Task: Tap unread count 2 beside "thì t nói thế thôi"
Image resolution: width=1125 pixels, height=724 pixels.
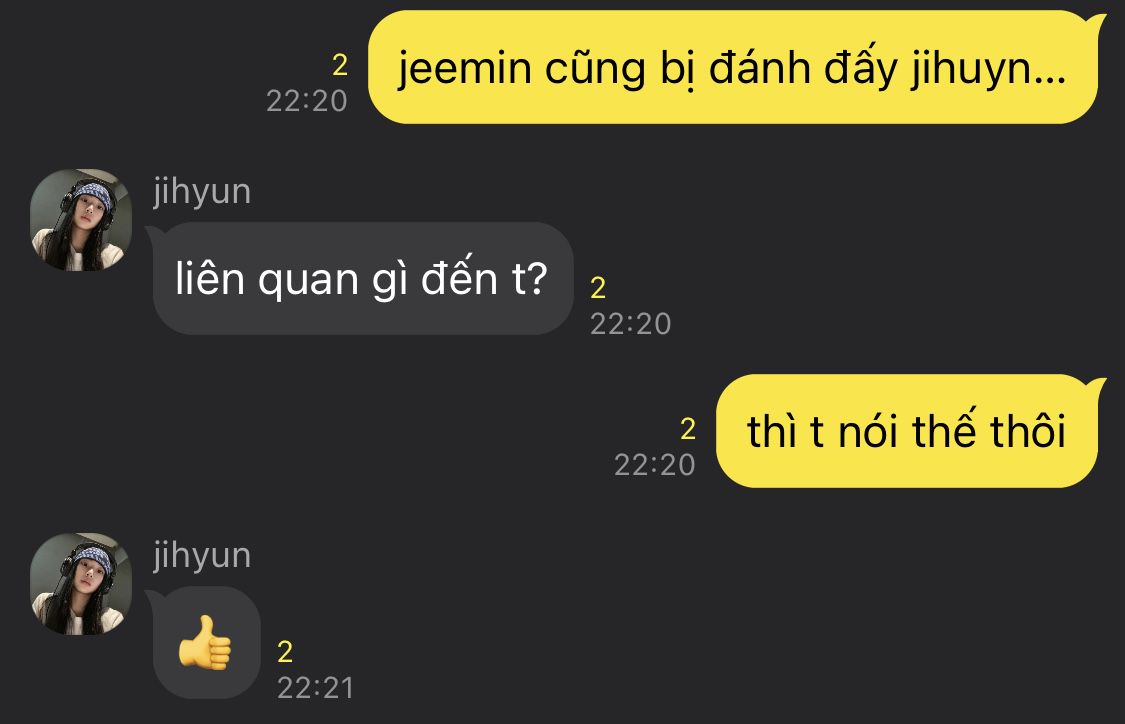Action: tap(687, 429)
